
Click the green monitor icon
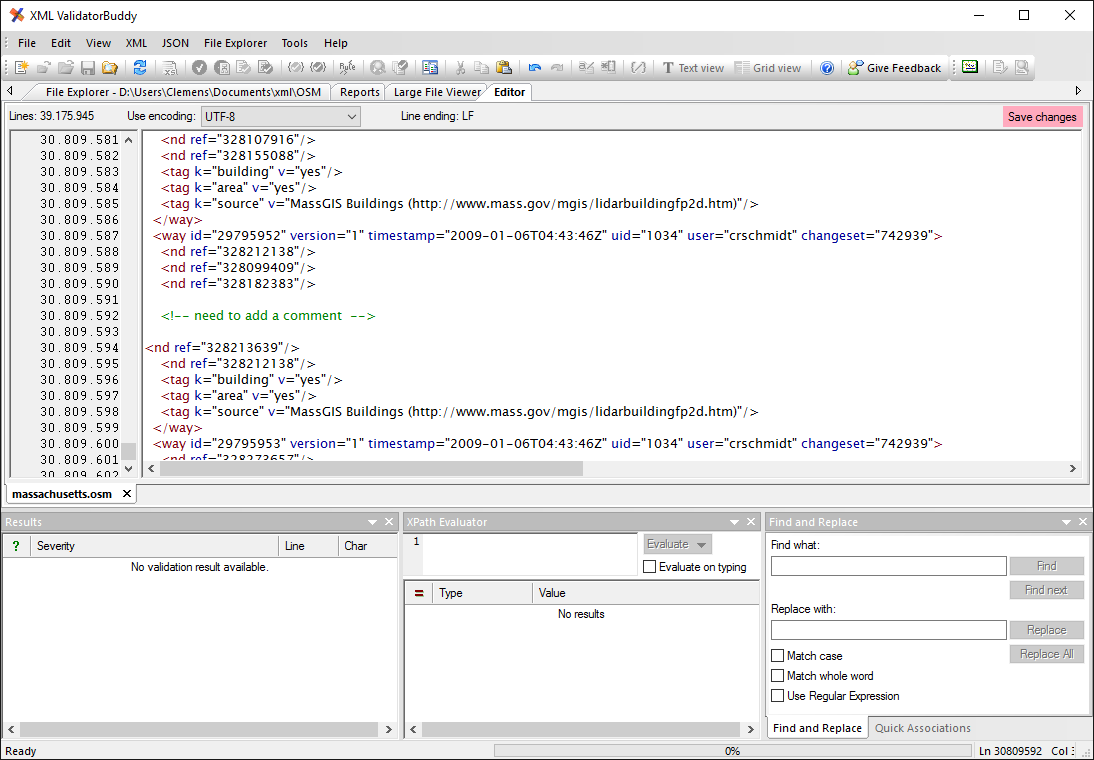click(970, 66)
